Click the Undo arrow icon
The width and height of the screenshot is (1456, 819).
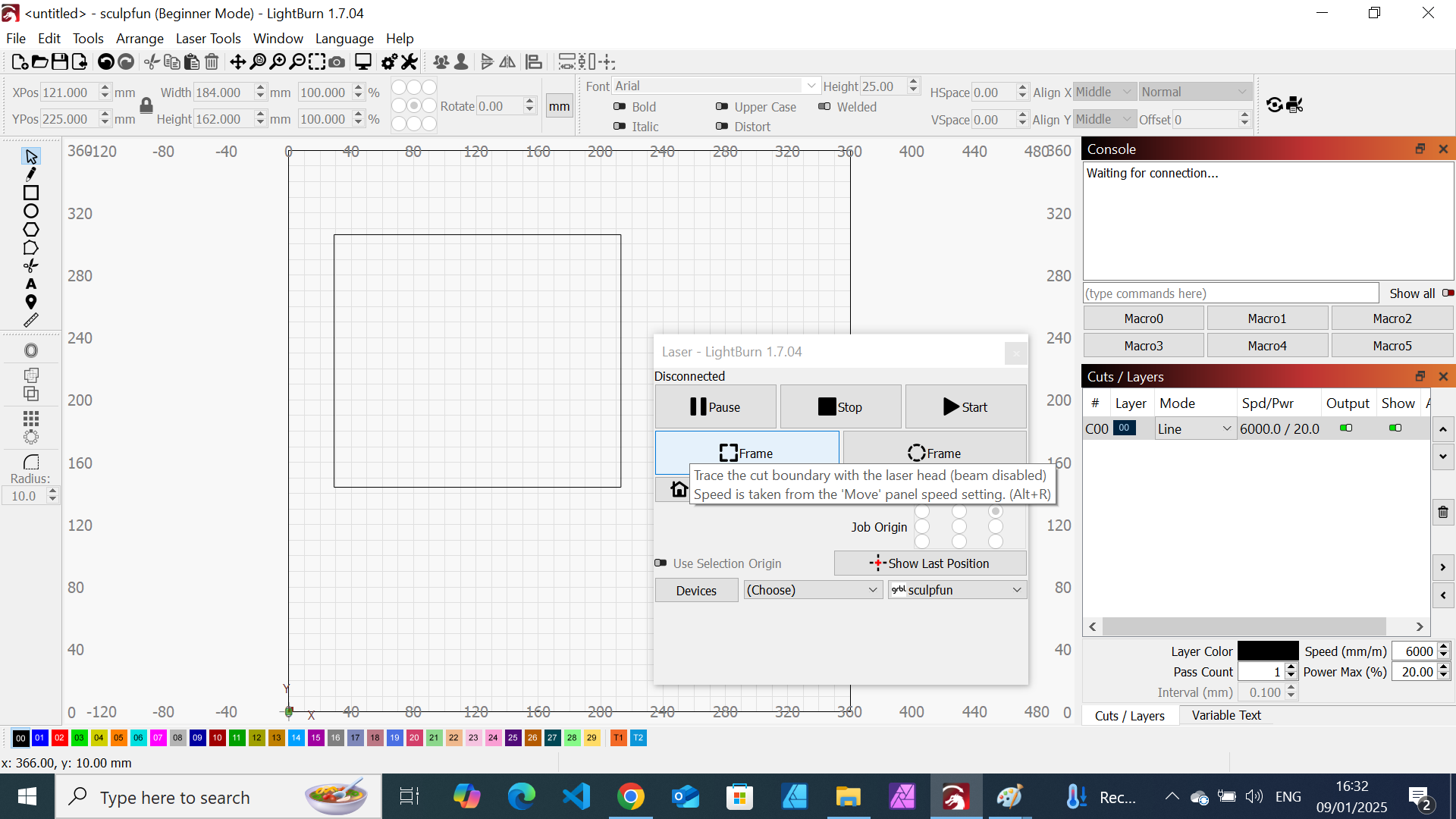click(x=106, y=62)
